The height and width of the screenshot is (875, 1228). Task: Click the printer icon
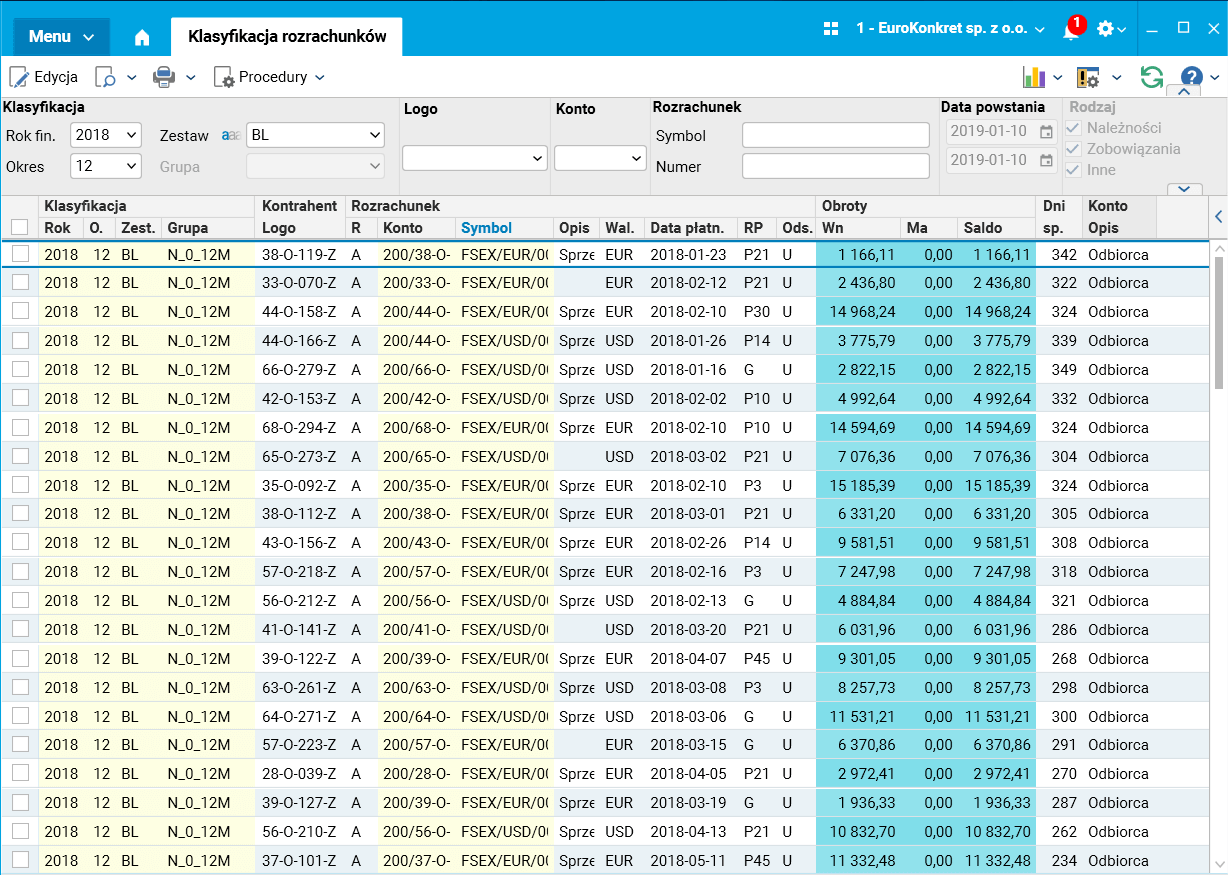click(164, 77)
